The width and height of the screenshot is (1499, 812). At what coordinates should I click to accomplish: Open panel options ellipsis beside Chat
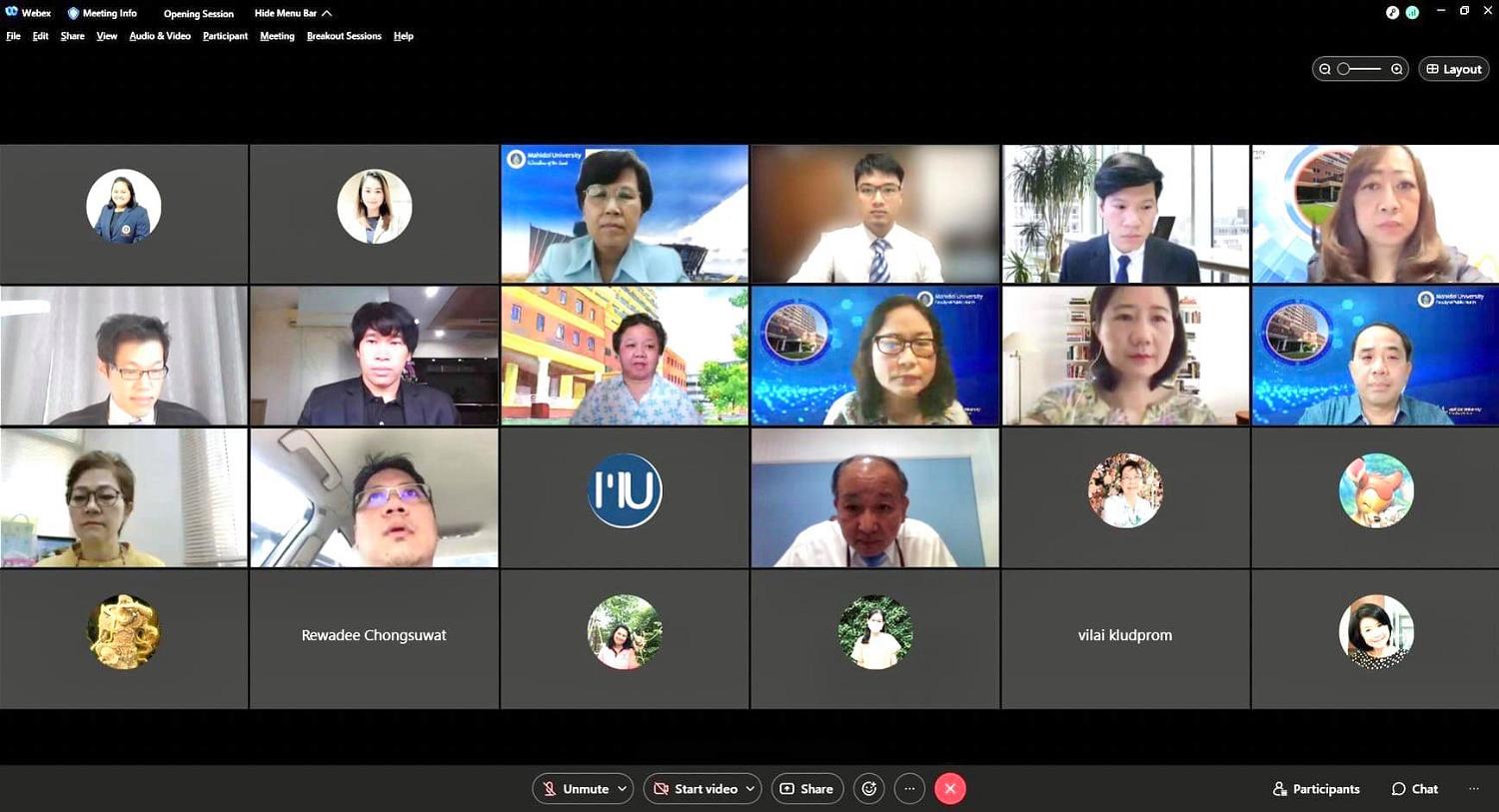1474,789
